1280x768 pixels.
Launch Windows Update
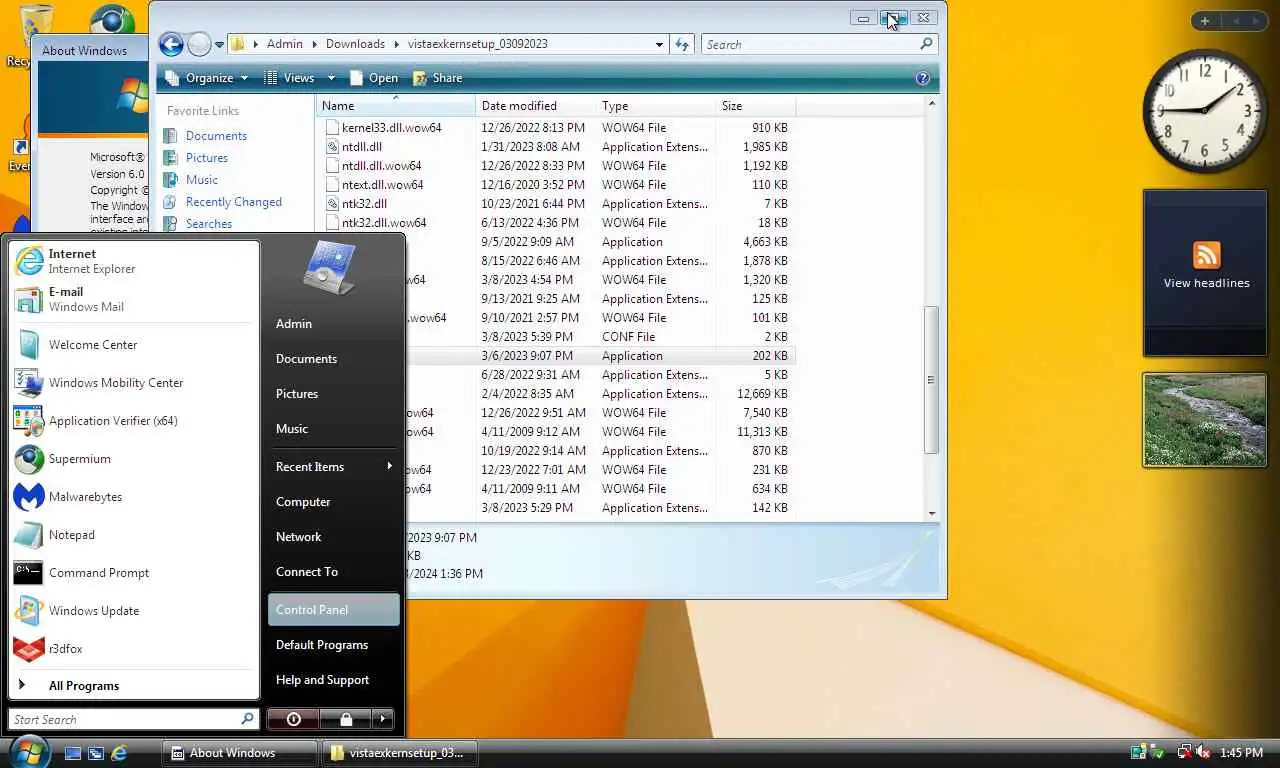pyautogui.click(x=133, y=611)
